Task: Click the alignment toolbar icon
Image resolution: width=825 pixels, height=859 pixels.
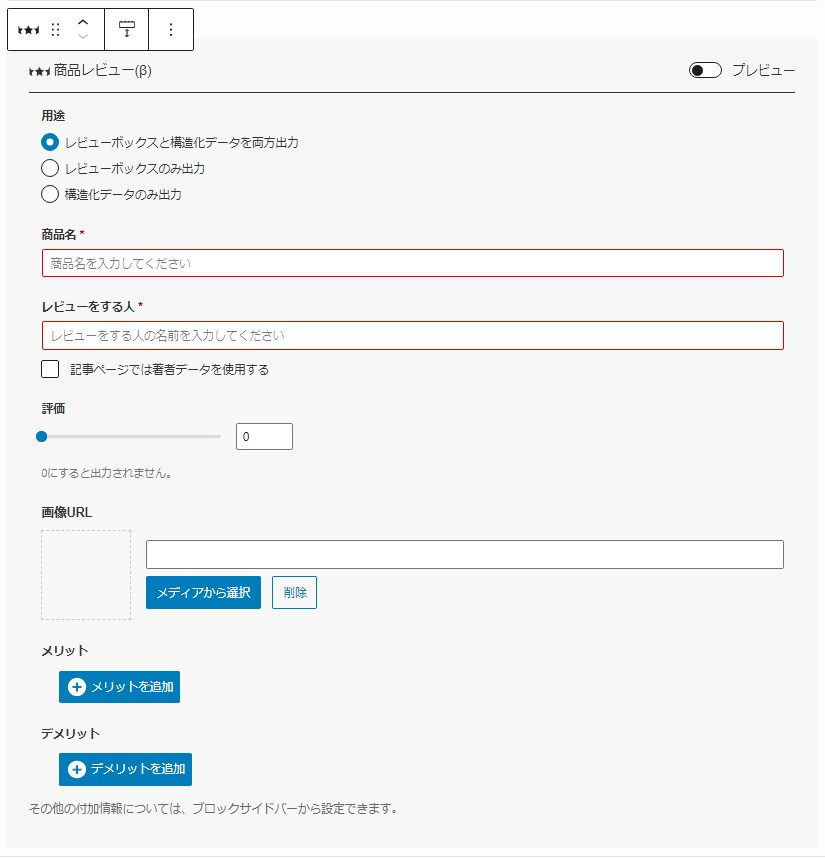Action: (127, 29)
